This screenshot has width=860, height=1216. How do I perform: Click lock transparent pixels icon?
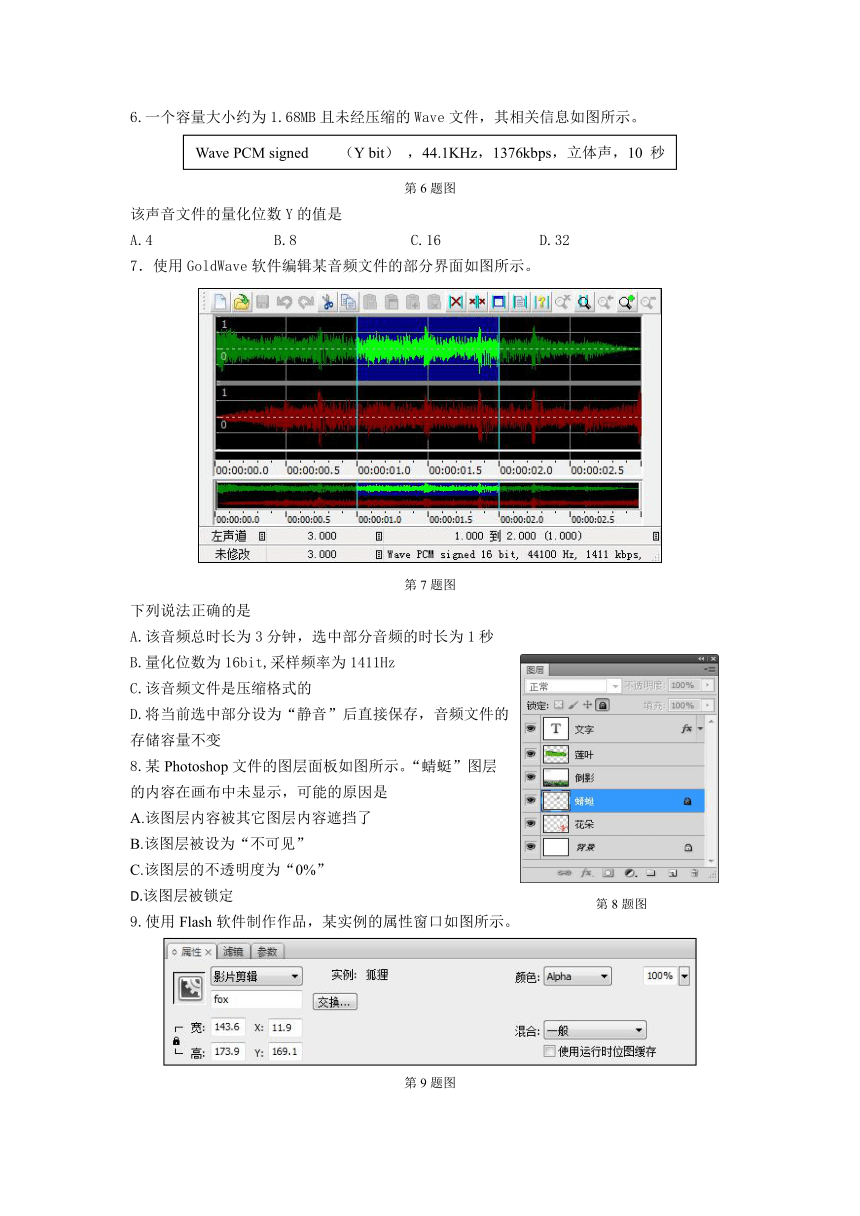point(559,705)
